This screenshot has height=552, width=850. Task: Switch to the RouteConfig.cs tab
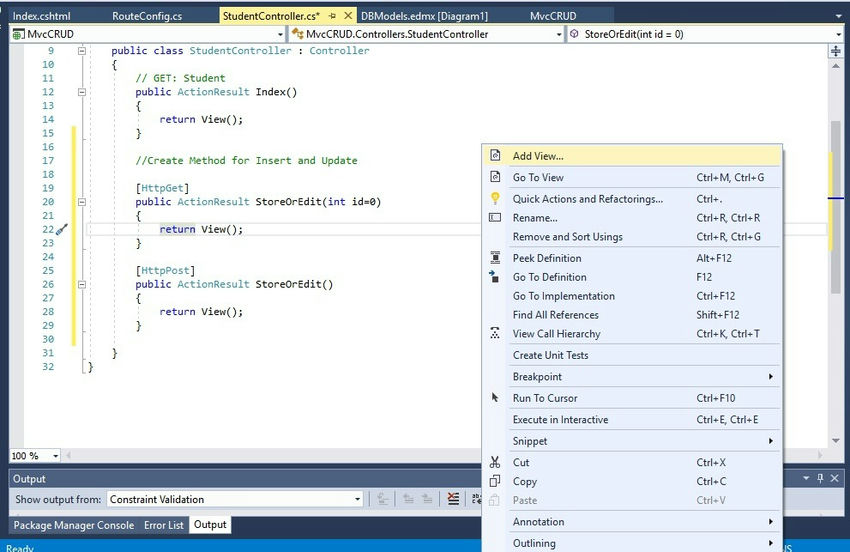coord(147,16)
